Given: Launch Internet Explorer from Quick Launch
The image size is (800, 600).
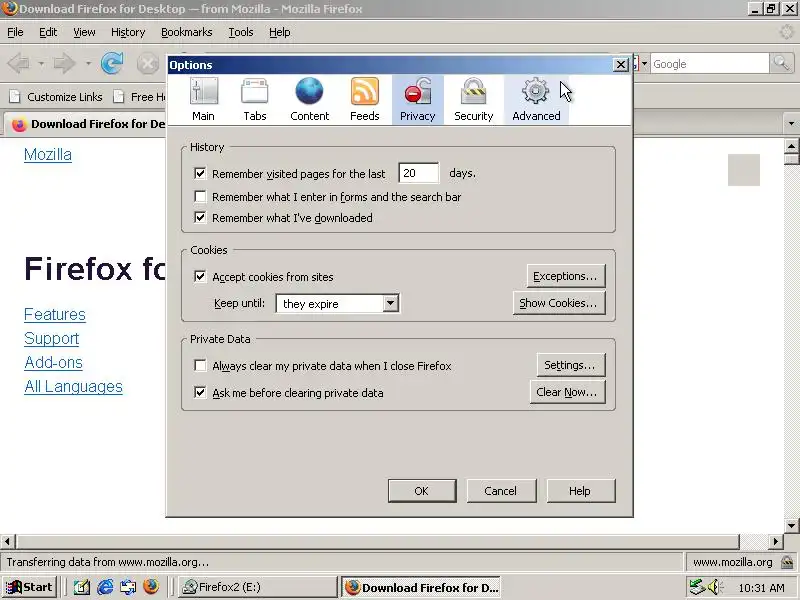Looking at the screenshot, I should (105, 587).
